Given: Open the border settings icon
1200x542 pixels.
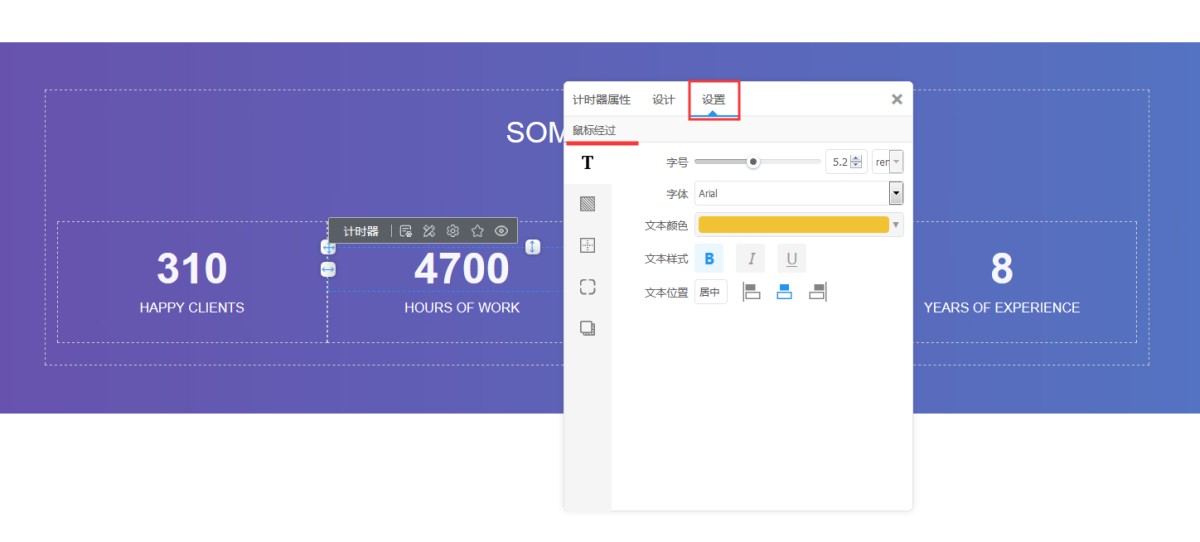Looking at the screenshot, I should coord(587,245).
